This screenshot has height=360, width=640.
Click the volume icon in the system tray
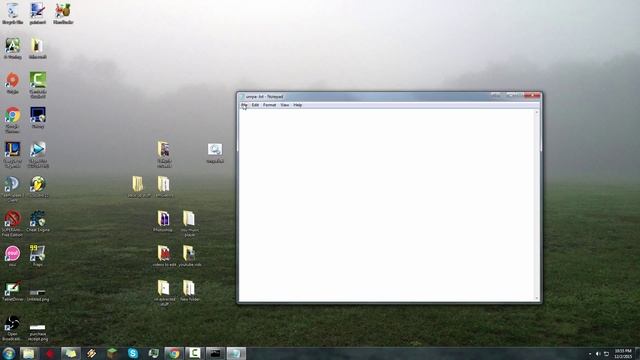598,354
